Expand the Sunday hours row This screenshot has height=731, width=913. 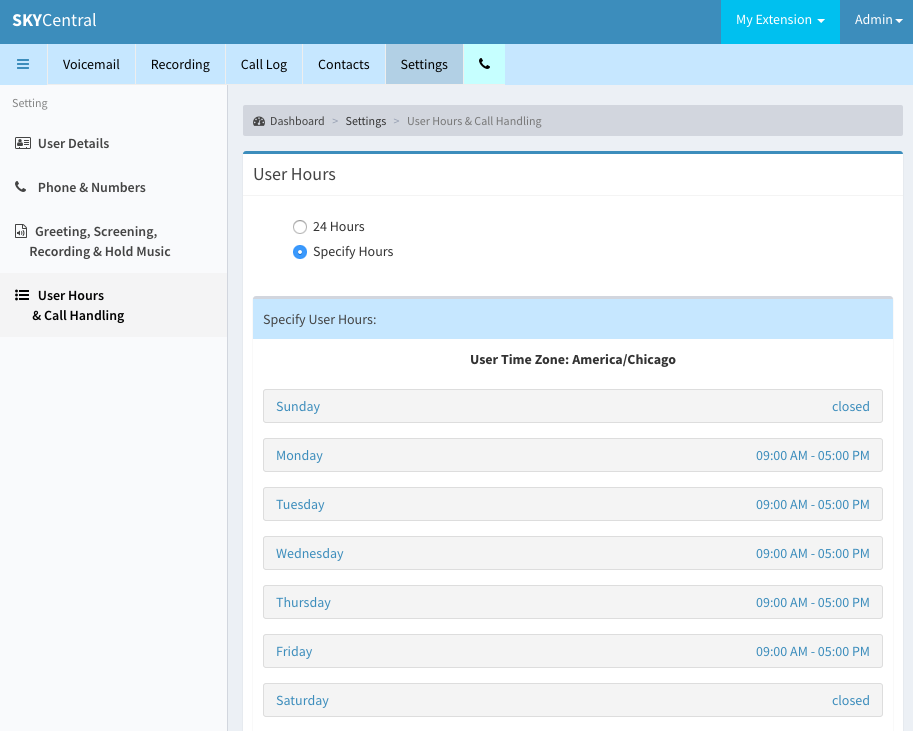point(573,406)
